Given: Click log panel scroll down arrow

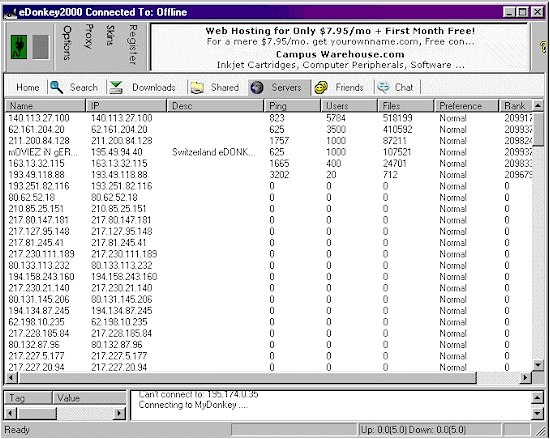Looking at the screenshot, I should [538, 413].
